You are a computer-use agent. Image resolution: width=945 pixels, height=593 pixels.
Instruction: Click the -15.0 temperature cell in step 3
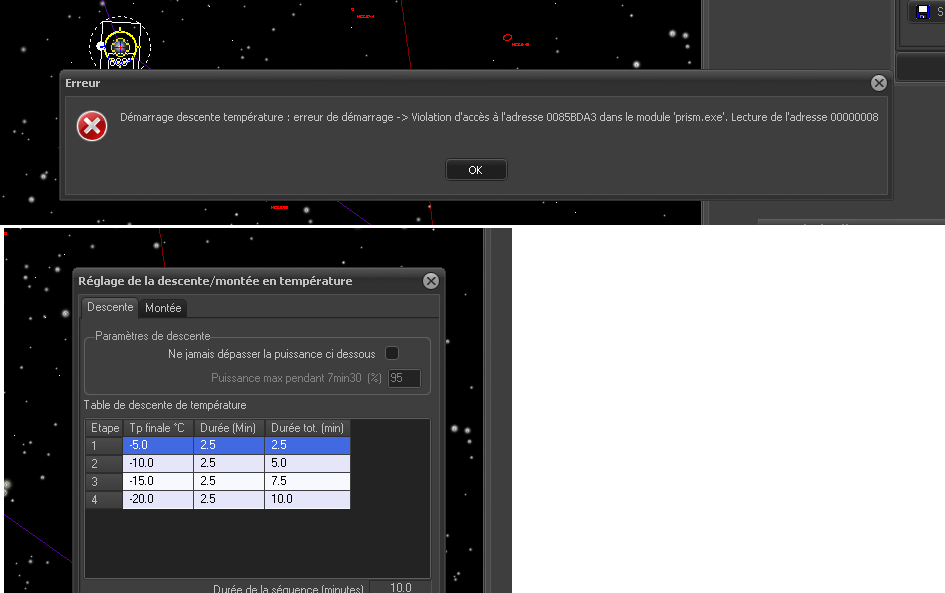[x=157, y=481]
